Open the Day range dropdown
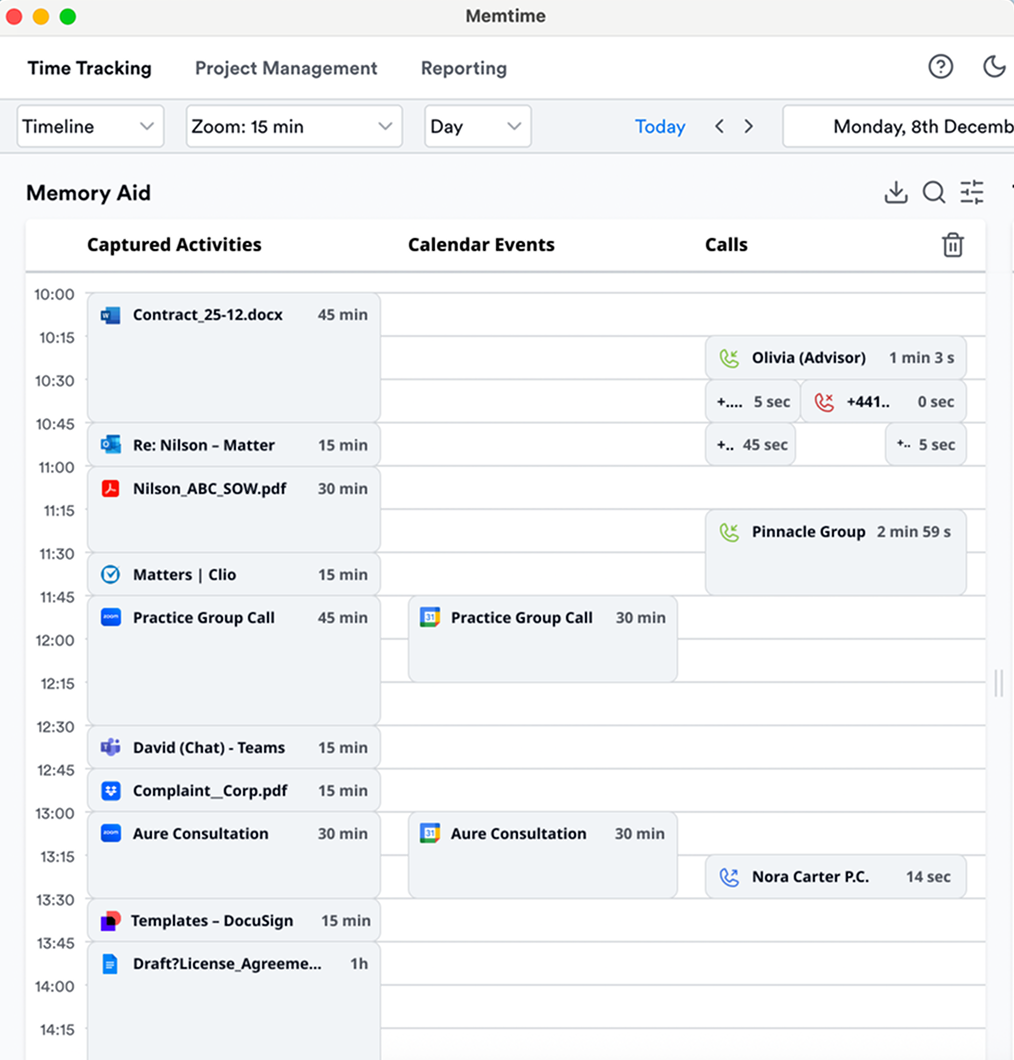1014x1060 pixels. click(x=477, y=126)
